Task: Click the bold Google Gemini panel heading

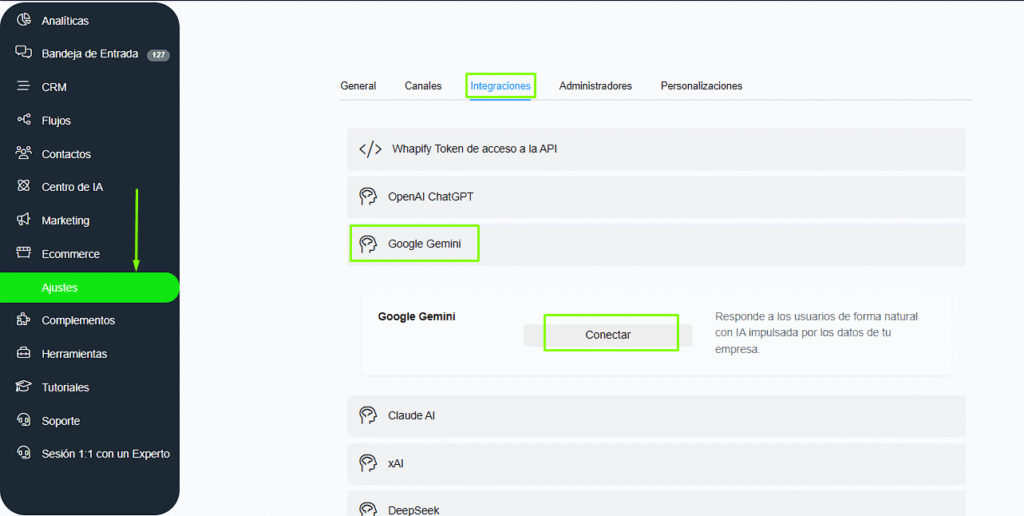Action: tap(417, 317)
